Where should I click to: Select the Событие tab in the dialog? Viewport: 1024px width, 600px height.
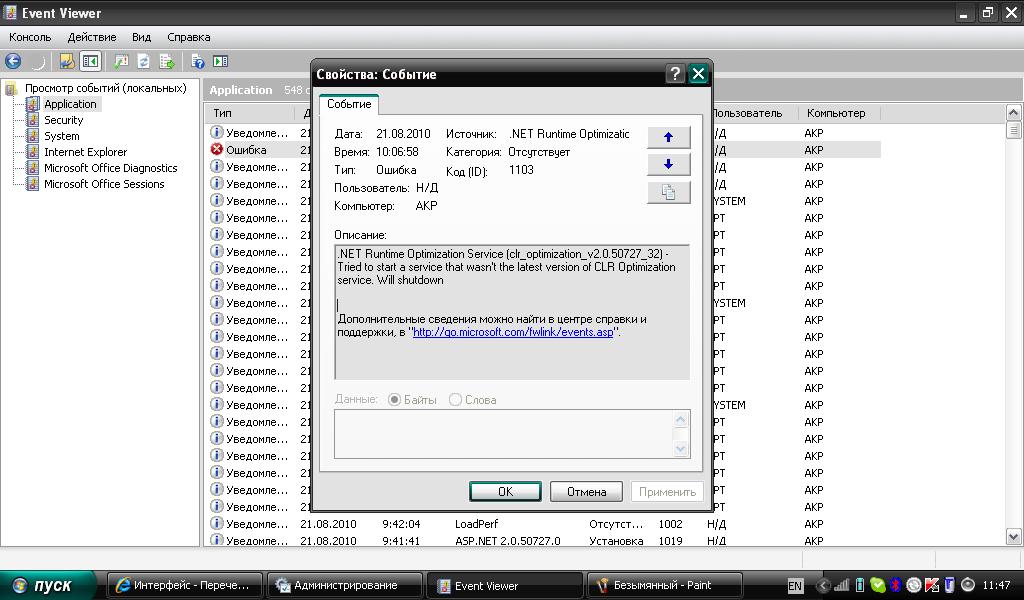pos(349,104)
